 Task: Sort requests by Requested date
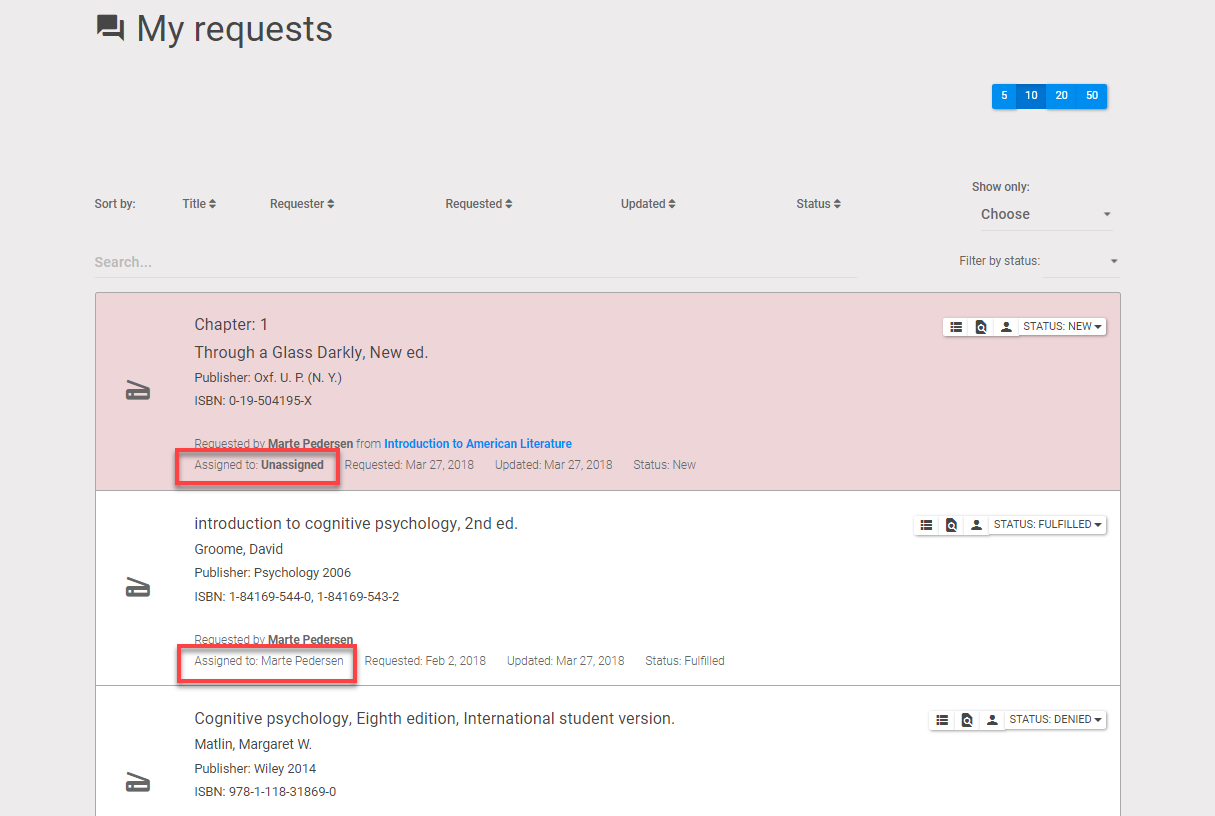[479, 204]
